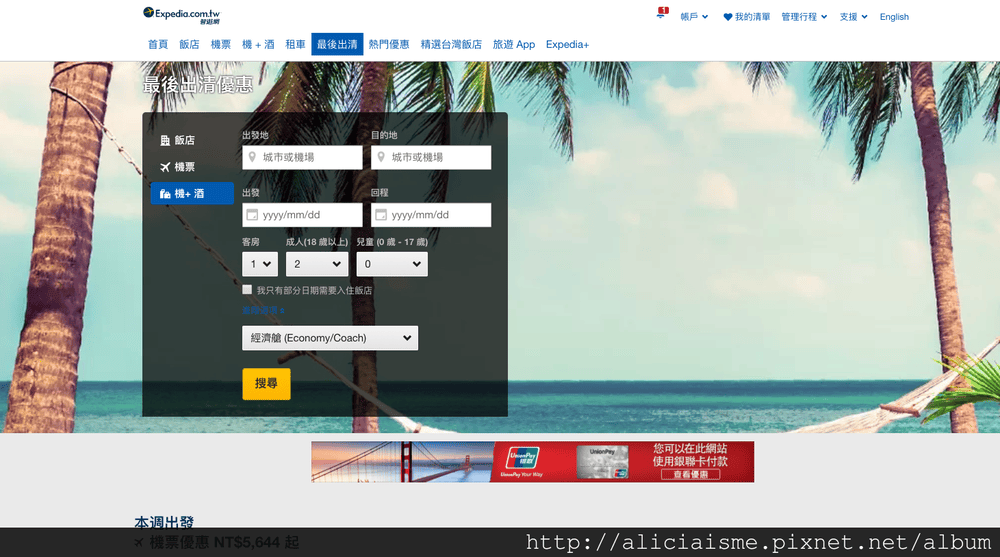Open 飯店 in top navigation bar

point(189,45)
